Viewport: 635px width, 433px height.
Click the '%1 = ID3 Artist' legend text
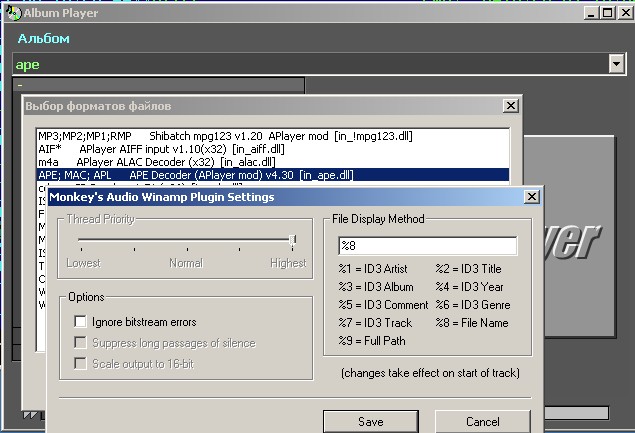pyautogui.click(x=373, y=269)
